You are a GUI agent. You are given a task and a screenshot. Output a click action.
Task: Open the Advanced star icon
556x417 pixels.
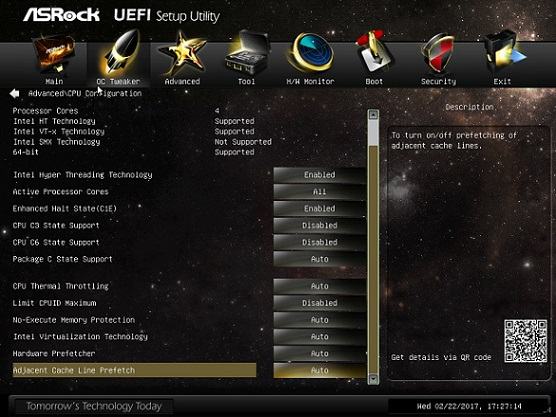coord(182,53)
